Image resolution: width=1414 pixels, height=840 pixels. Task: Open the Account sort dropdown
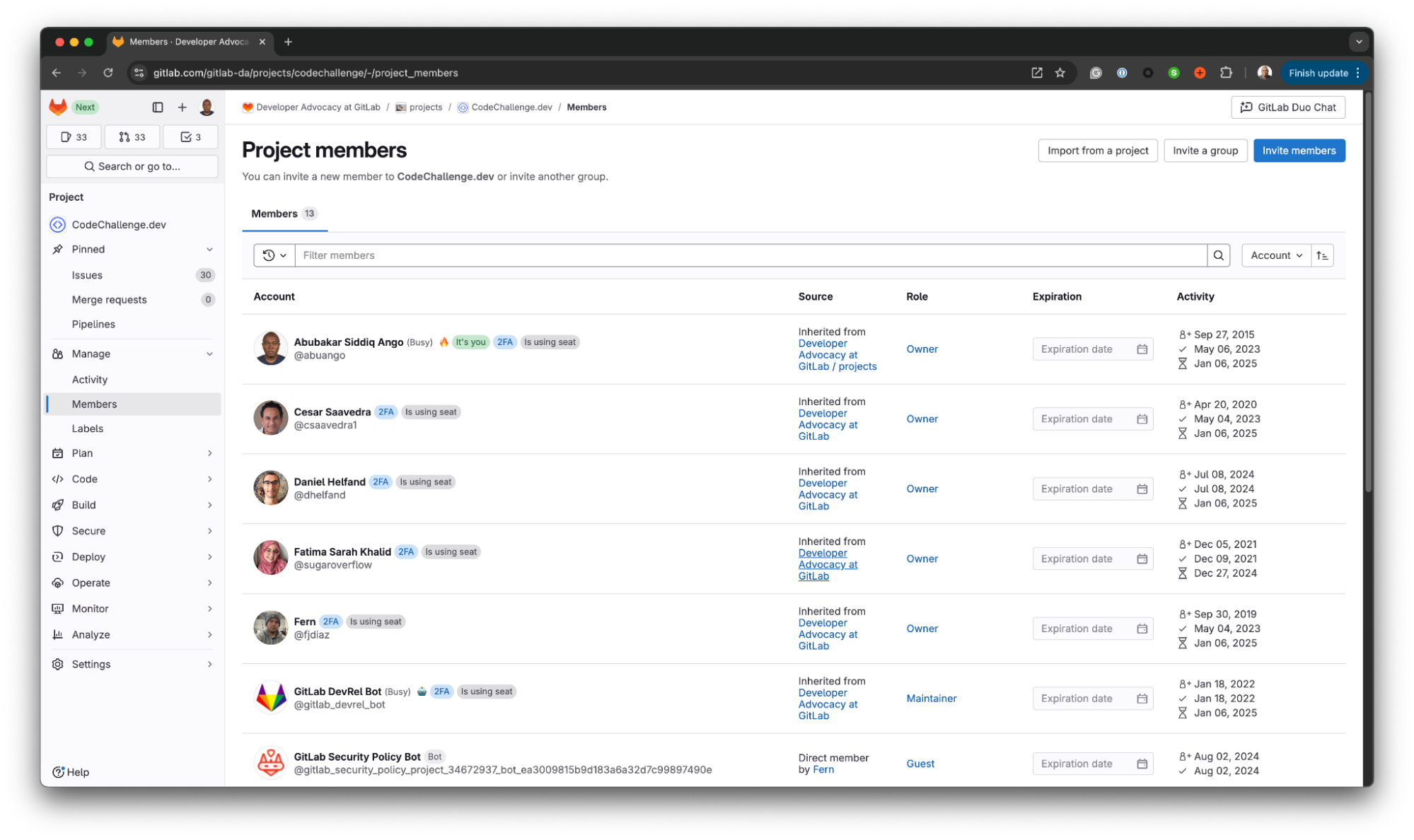[1275, 255]
